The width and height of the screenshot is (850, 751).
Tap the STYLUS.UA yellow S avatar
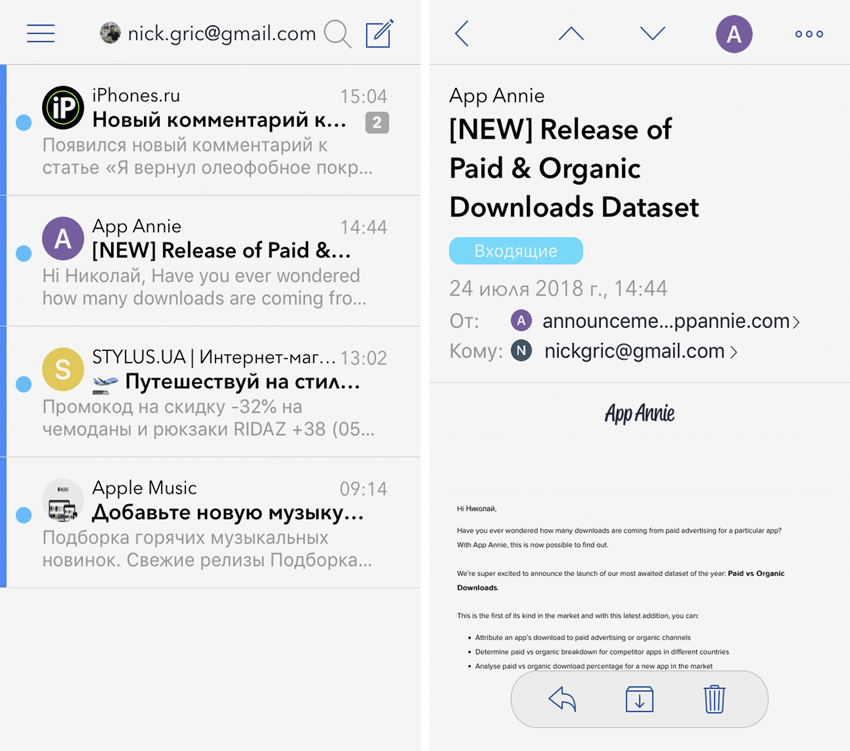63,369
